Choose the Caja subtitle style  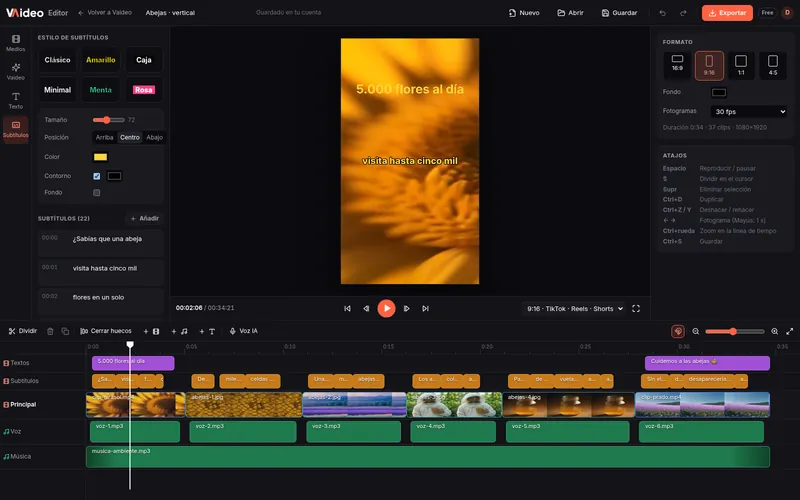click(x=144, y=60)
